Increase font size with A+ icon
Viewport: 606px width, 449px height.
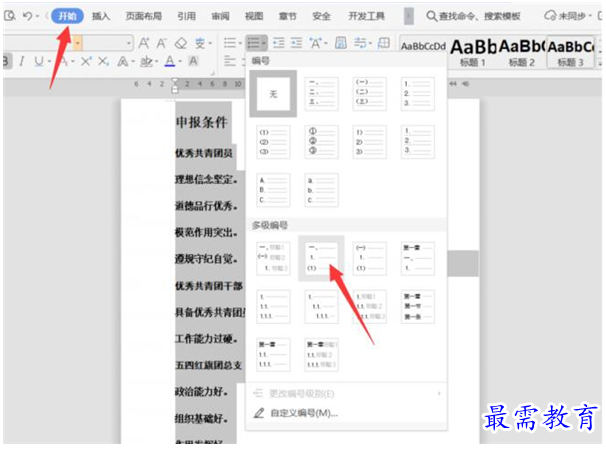click(144, 43)
